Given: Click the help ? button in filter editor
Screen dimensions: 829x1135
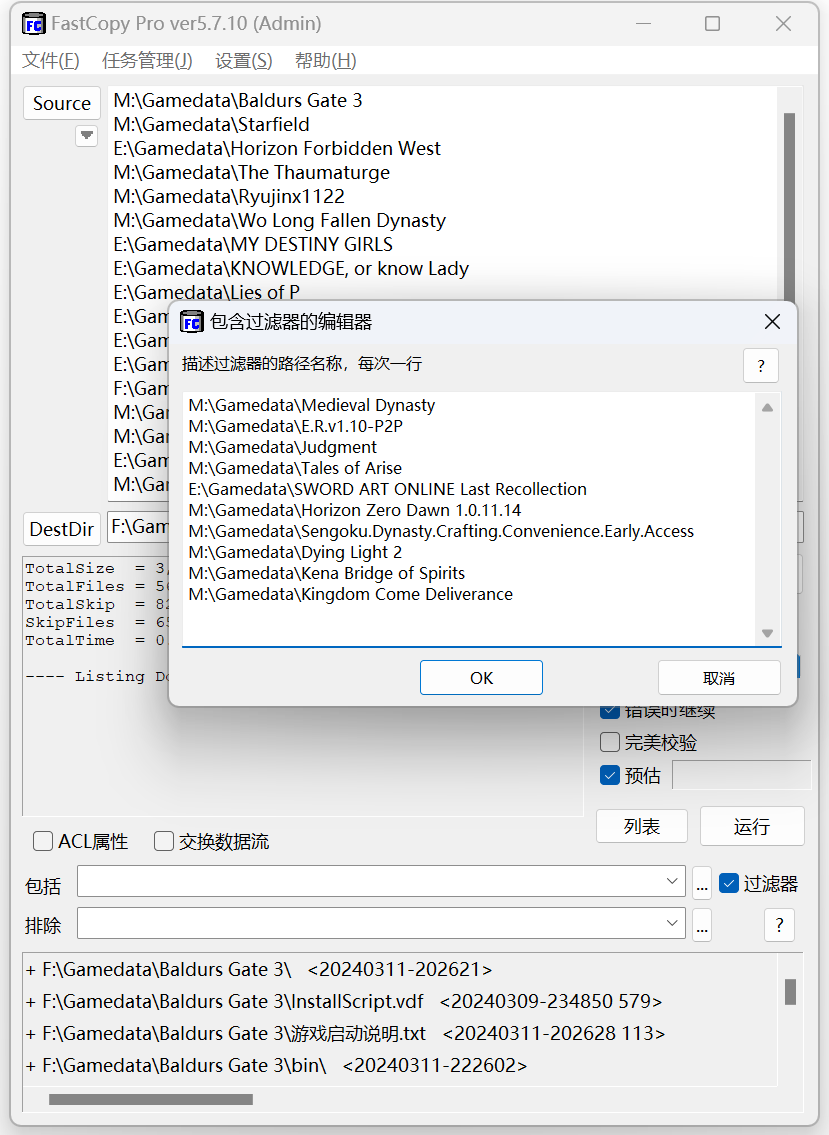Looking at the screenshot, I should 760,366.
